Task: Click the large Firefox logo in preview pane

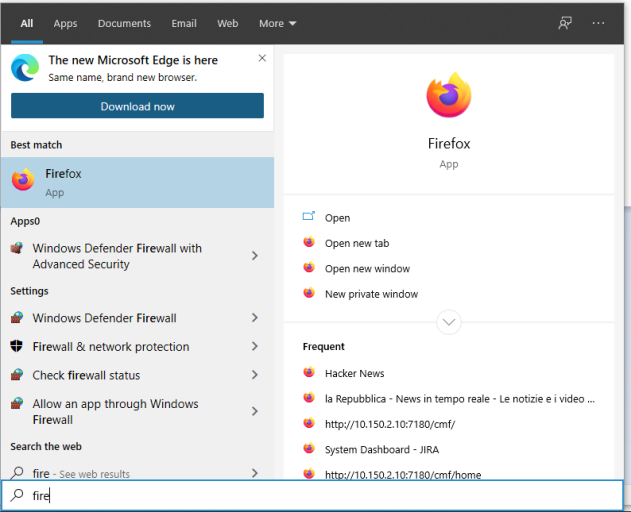Action: 449,95
